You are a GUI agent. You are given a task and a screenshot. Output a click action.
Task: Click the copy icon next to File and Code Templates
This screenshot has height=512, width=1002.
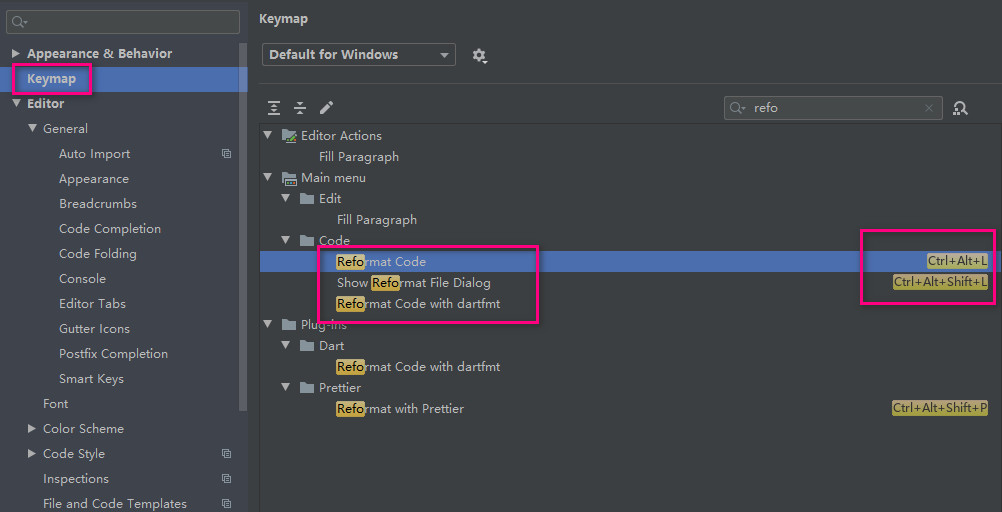point(226,503)
